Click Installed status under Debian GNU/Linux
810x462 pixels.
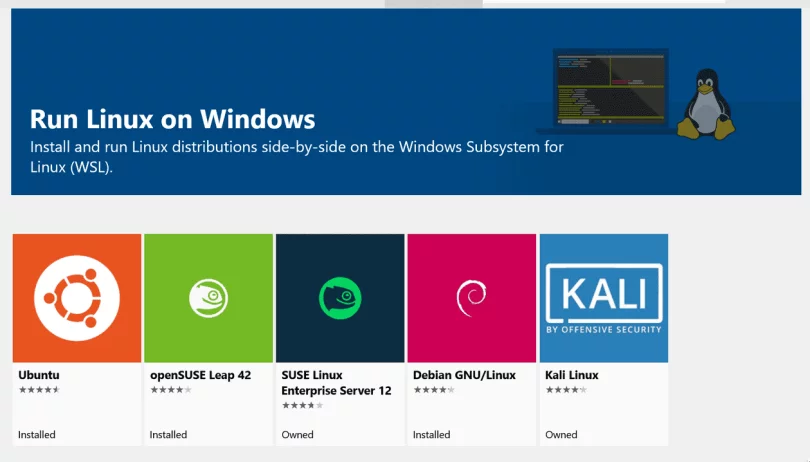(x=431, y=435)
